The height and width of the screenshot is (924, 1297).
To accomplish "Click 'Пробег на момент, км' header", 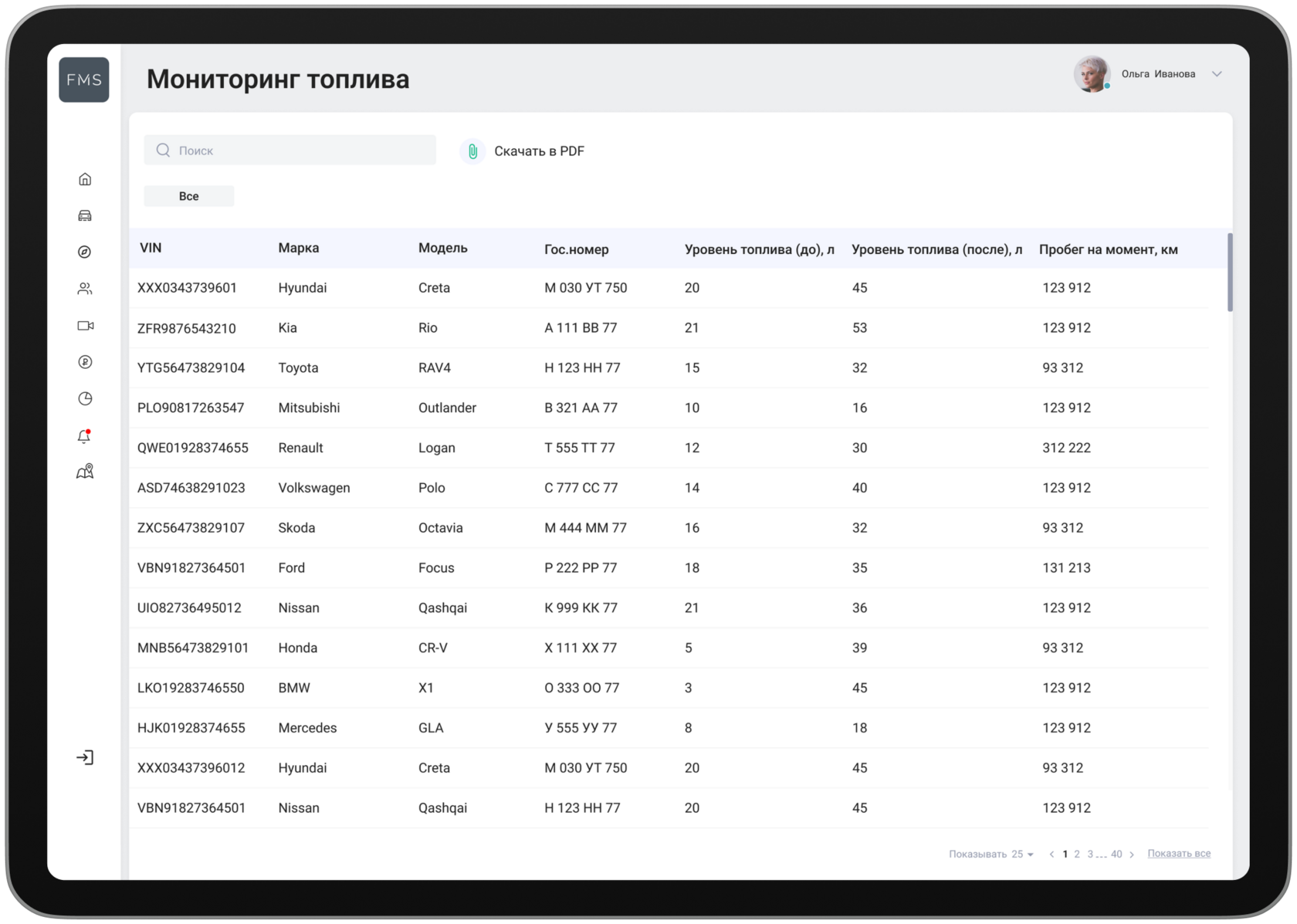I will tap(1109, 249).
